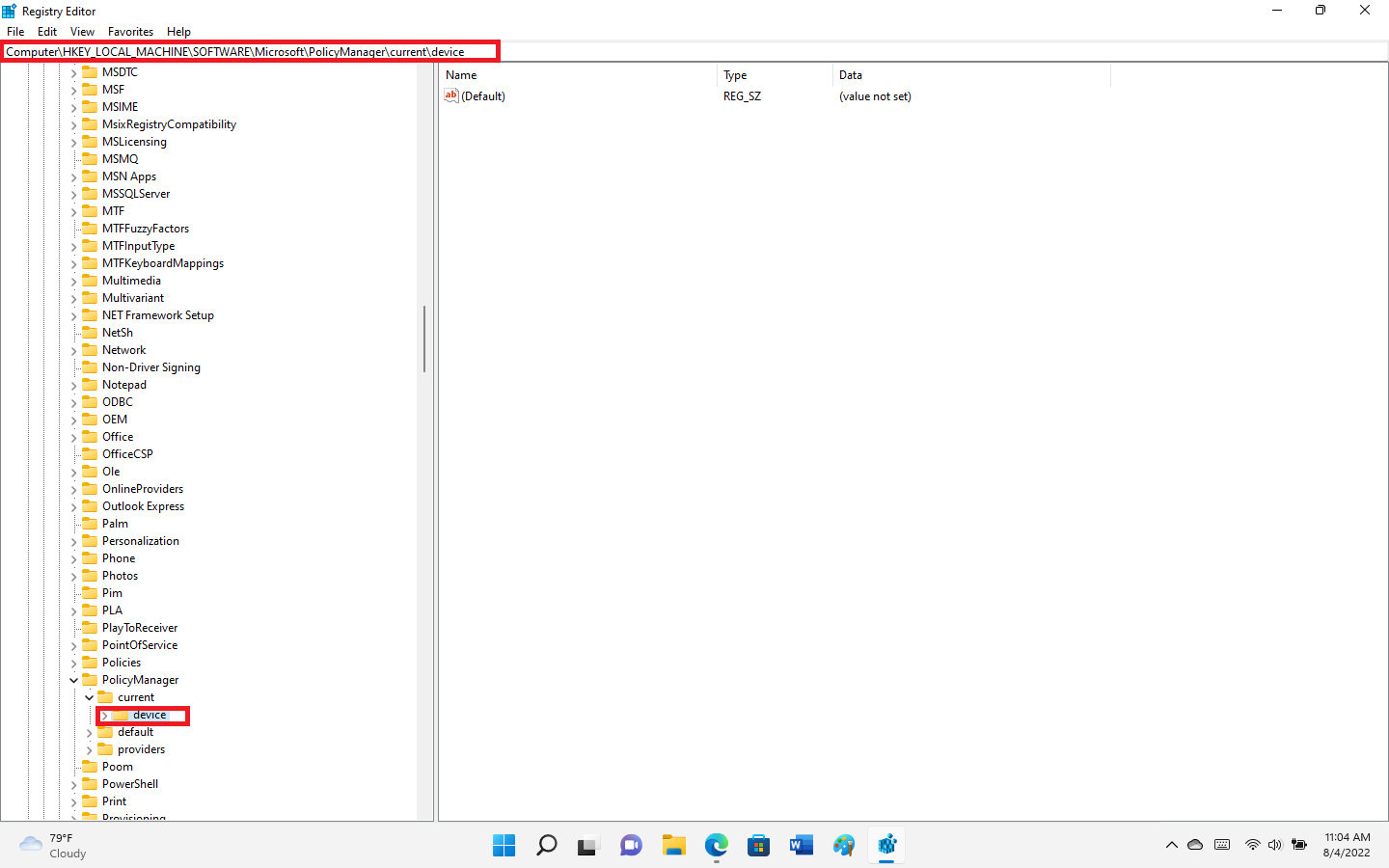Sort values by Type column header
Image resolution: width=1389 pixels, height=868 pixels.
coord(775,75)
